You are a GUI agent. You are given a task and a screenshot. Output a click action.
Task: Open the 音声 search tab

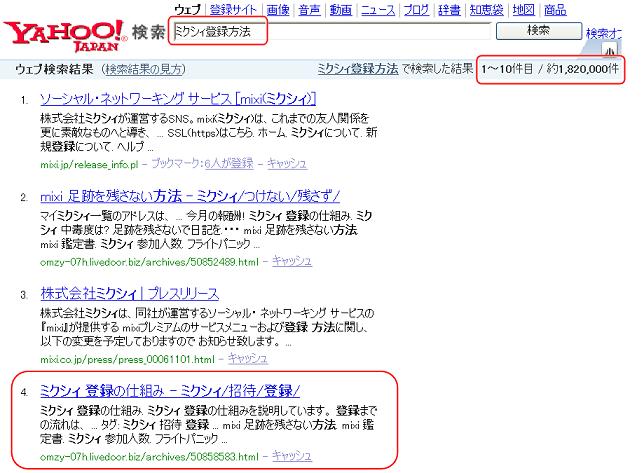[x=309, y=9]
